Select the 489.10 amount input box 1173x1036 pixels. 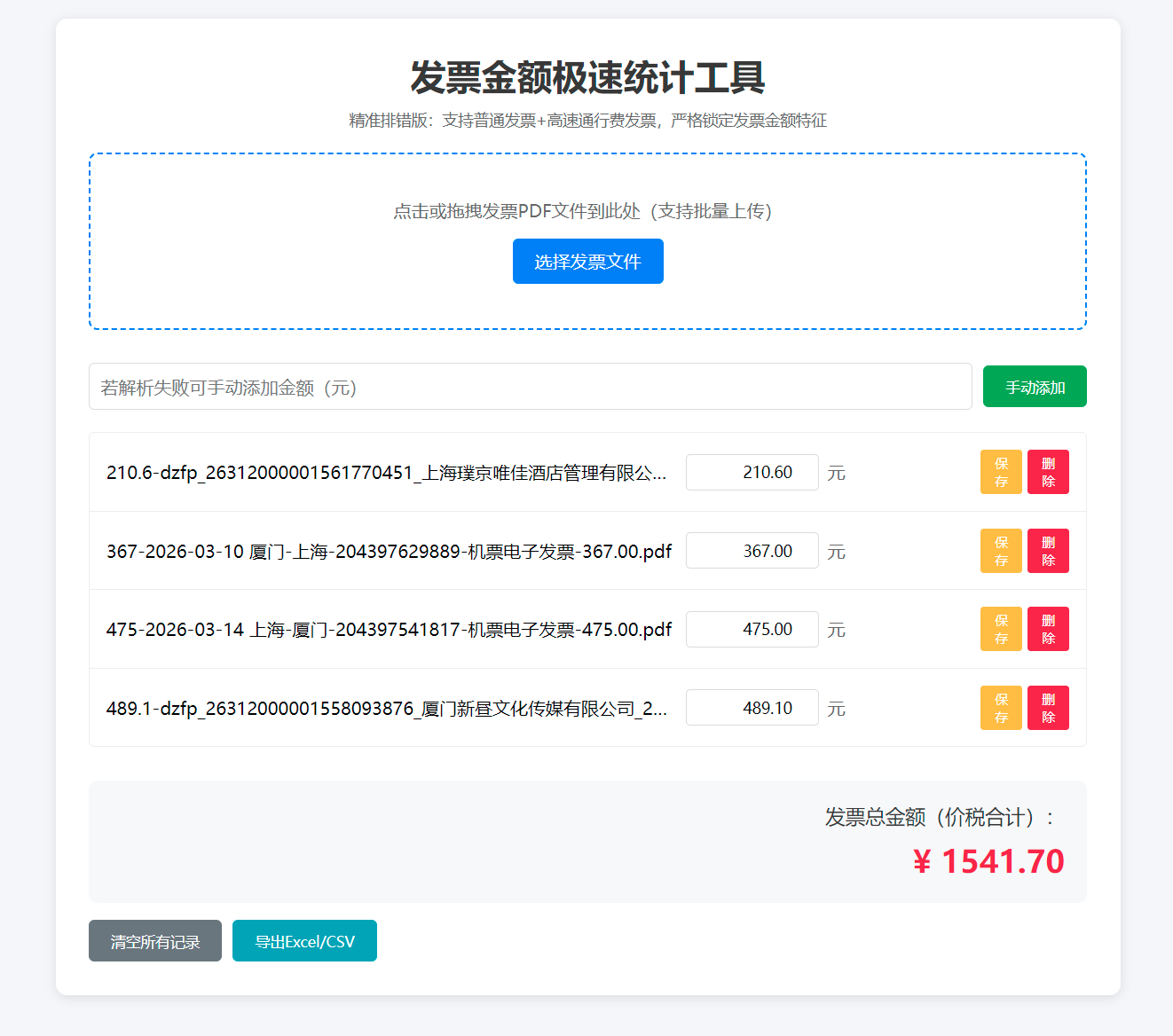[x=752, y=707]
